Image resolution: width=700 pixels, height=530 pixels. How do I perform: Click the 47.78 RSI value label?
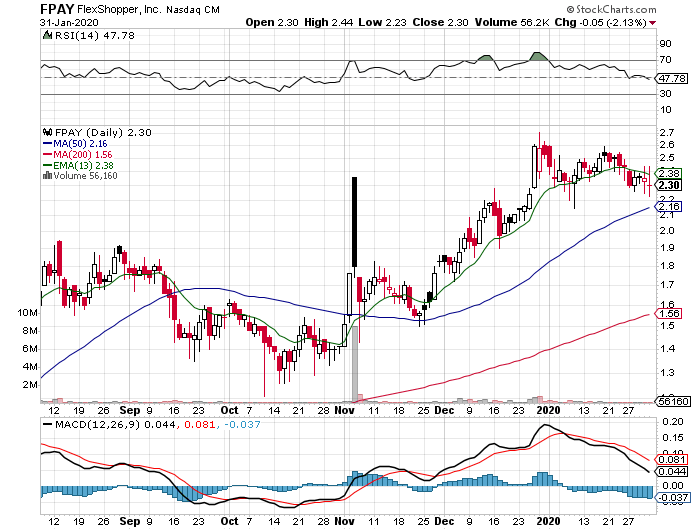669,77
